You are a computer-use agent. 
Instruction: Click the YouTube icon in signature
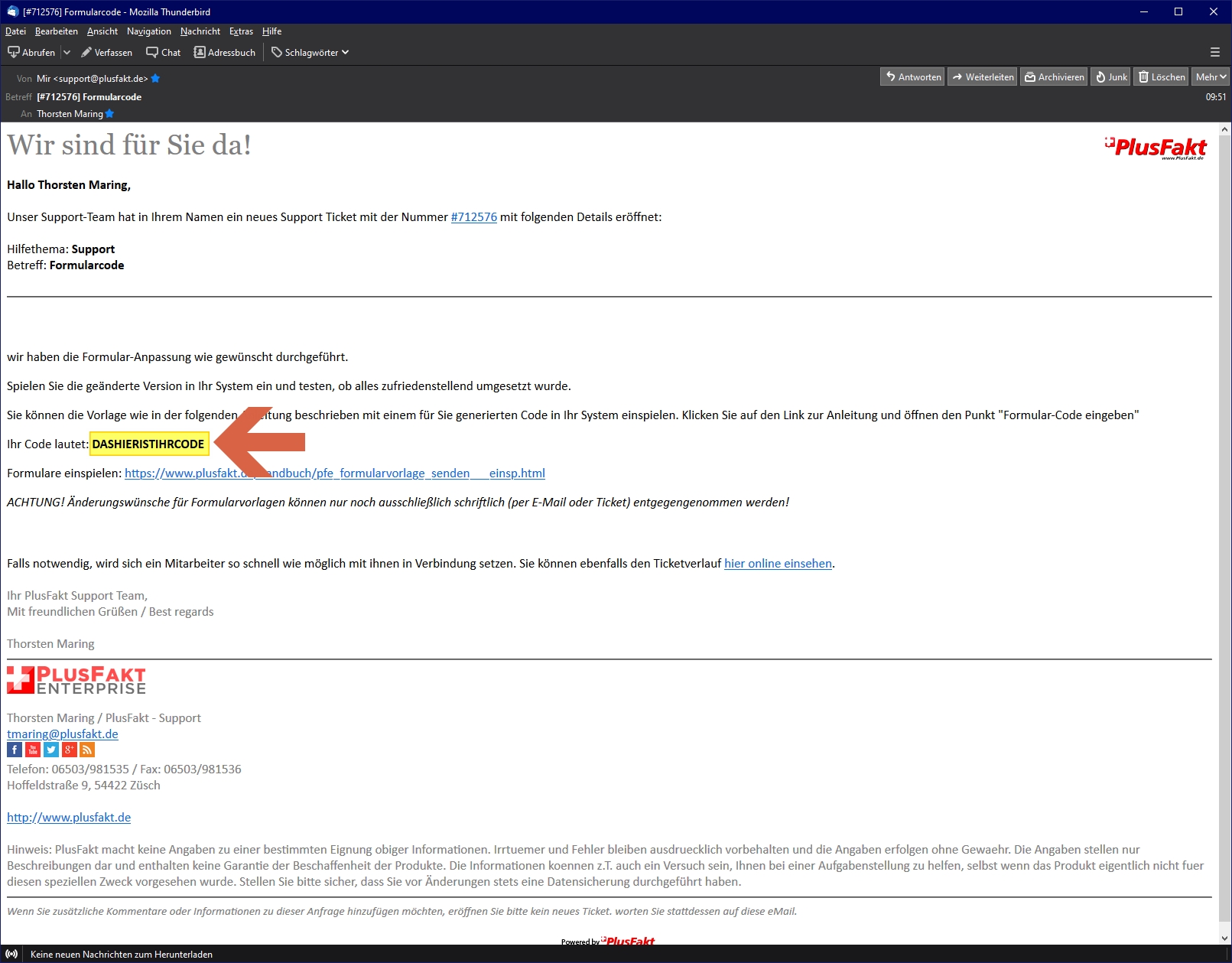[x=33, y=750]
